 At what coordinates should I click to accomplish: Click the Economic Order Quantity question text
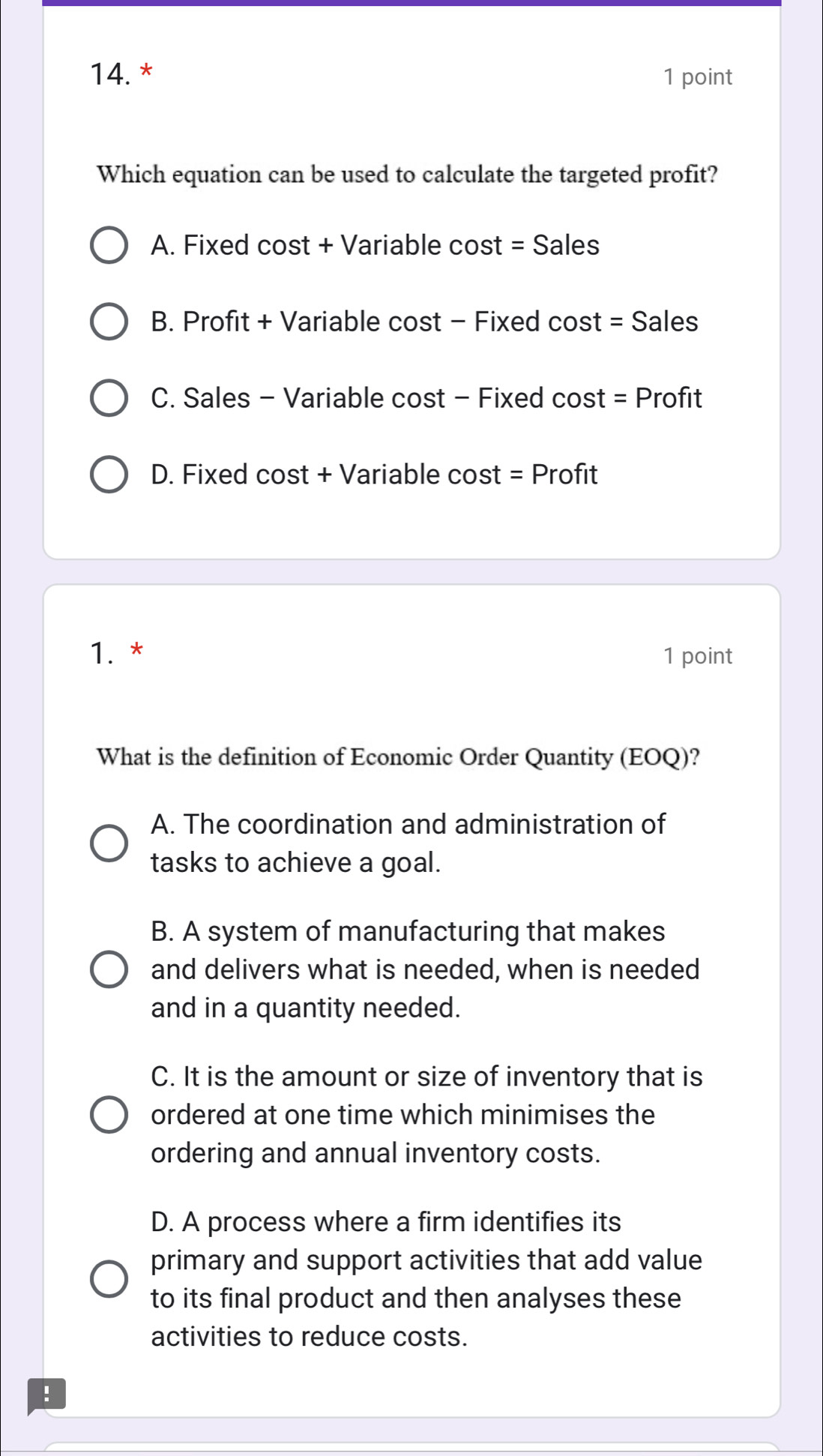(398, 757)
